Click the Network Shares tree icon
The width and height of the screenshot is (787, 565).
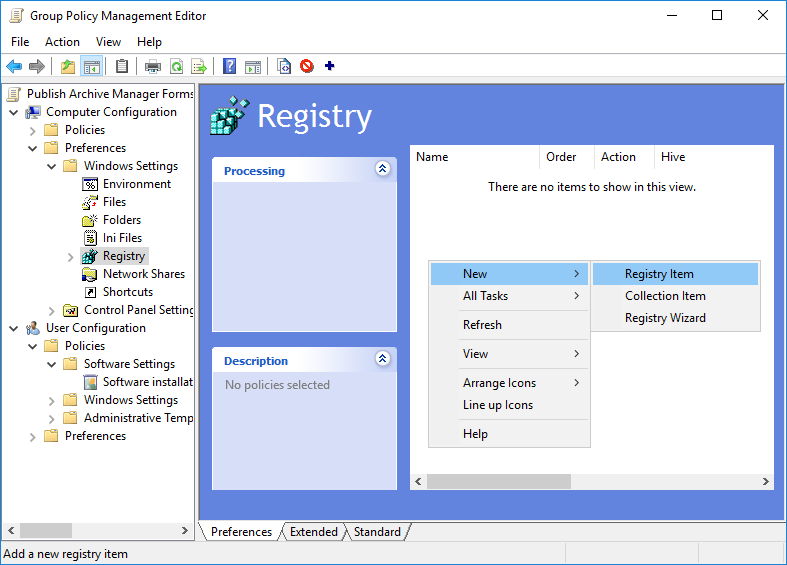pos(90,274)
